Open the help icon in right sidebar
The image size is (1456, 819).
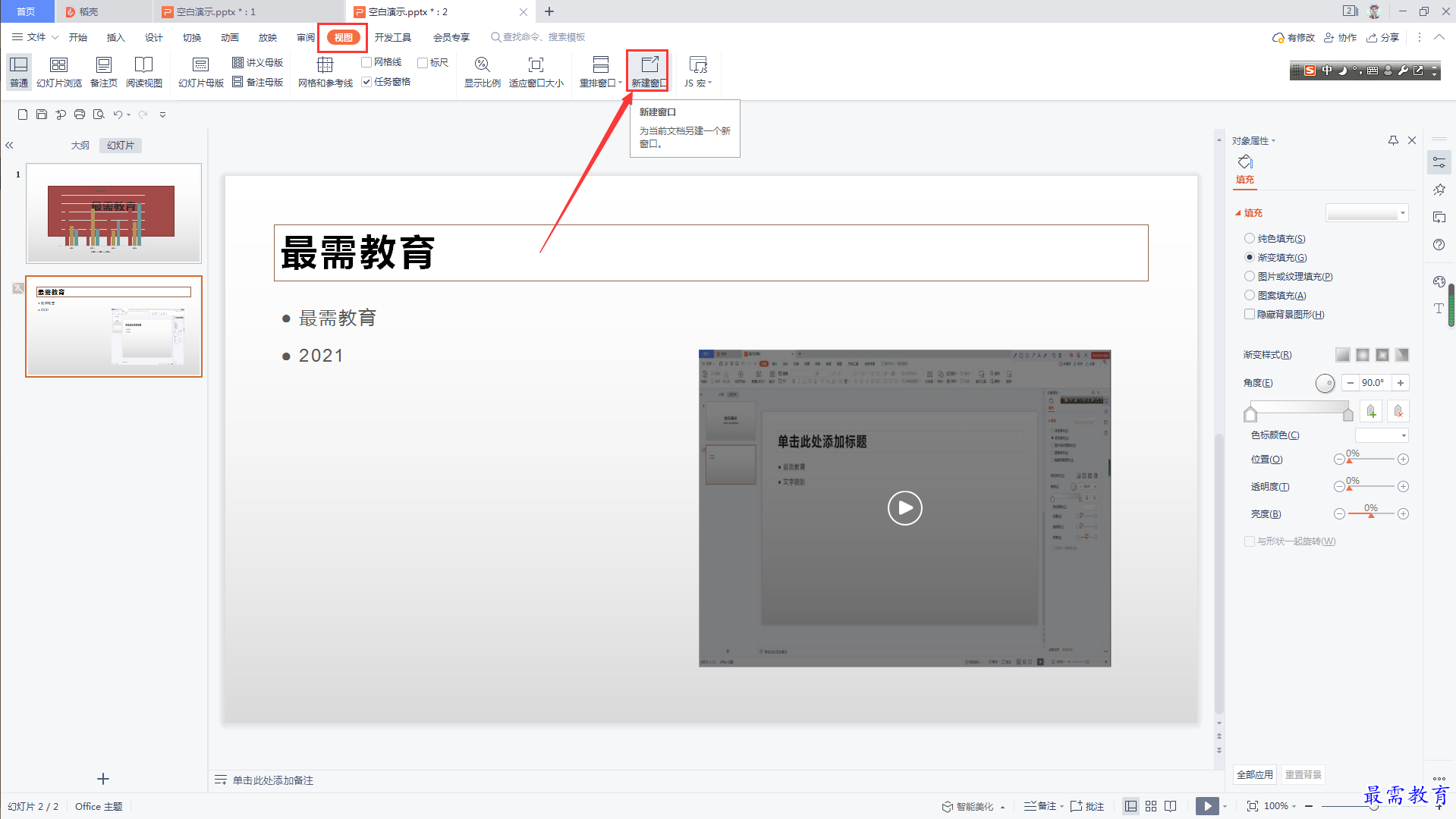pos(1439,245)
